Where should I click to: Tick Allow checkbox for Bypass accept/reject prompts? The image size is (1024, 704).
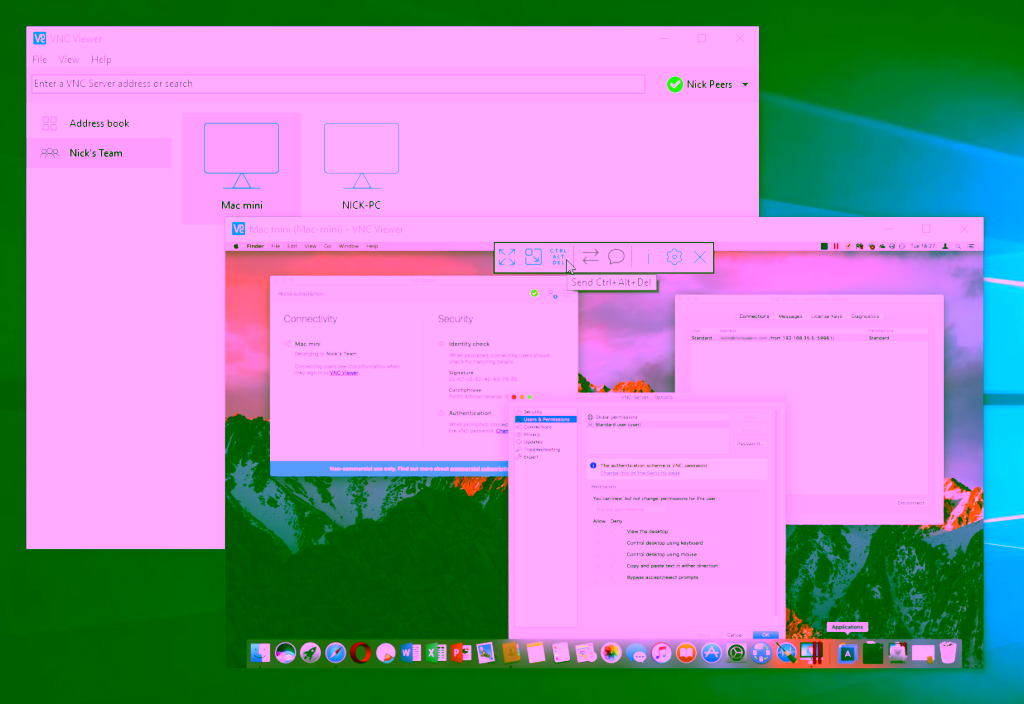click(x=599, y=577)
